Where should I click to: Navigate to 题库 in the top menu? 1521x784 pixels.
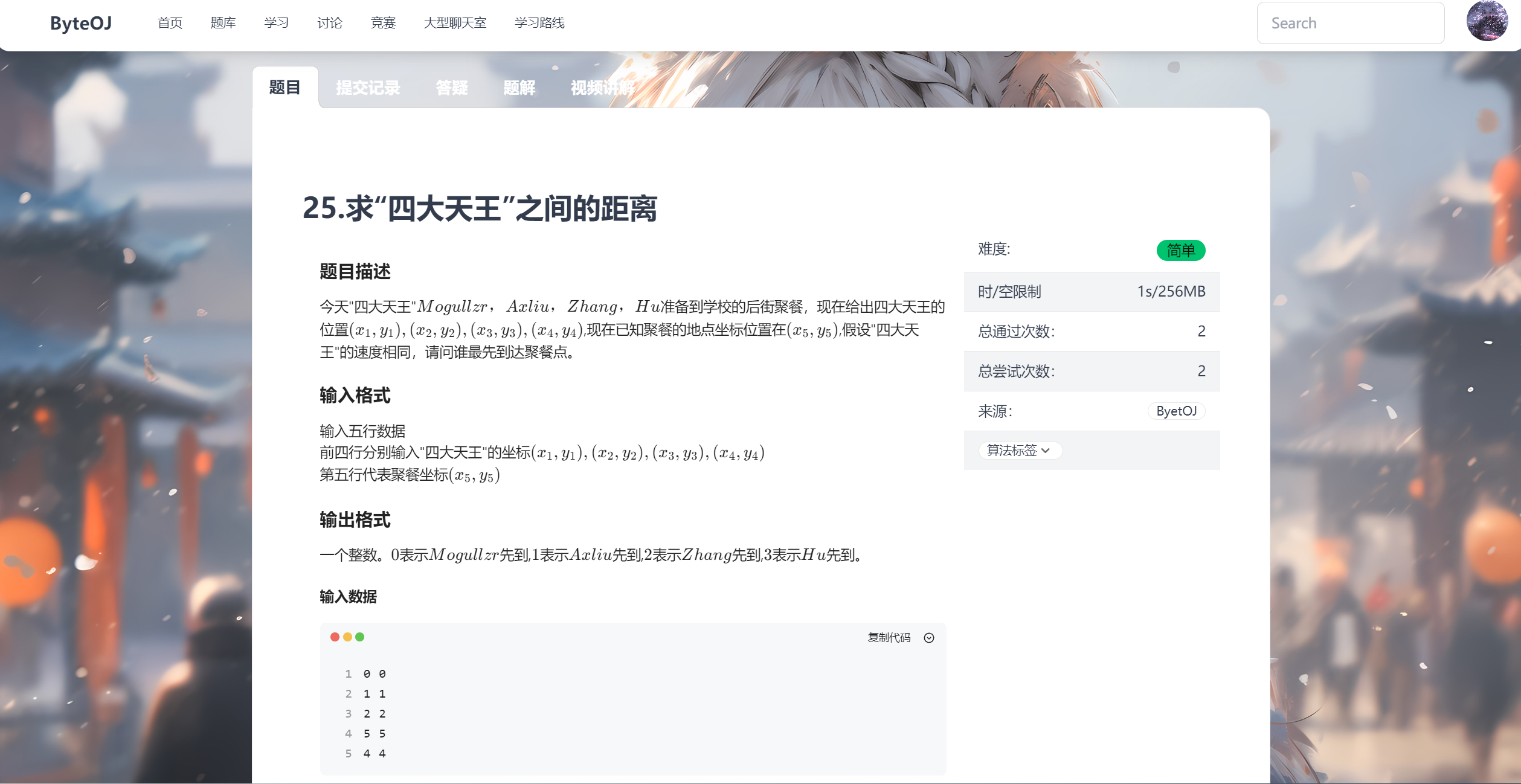pyautogui.click(x=222, y=23)
